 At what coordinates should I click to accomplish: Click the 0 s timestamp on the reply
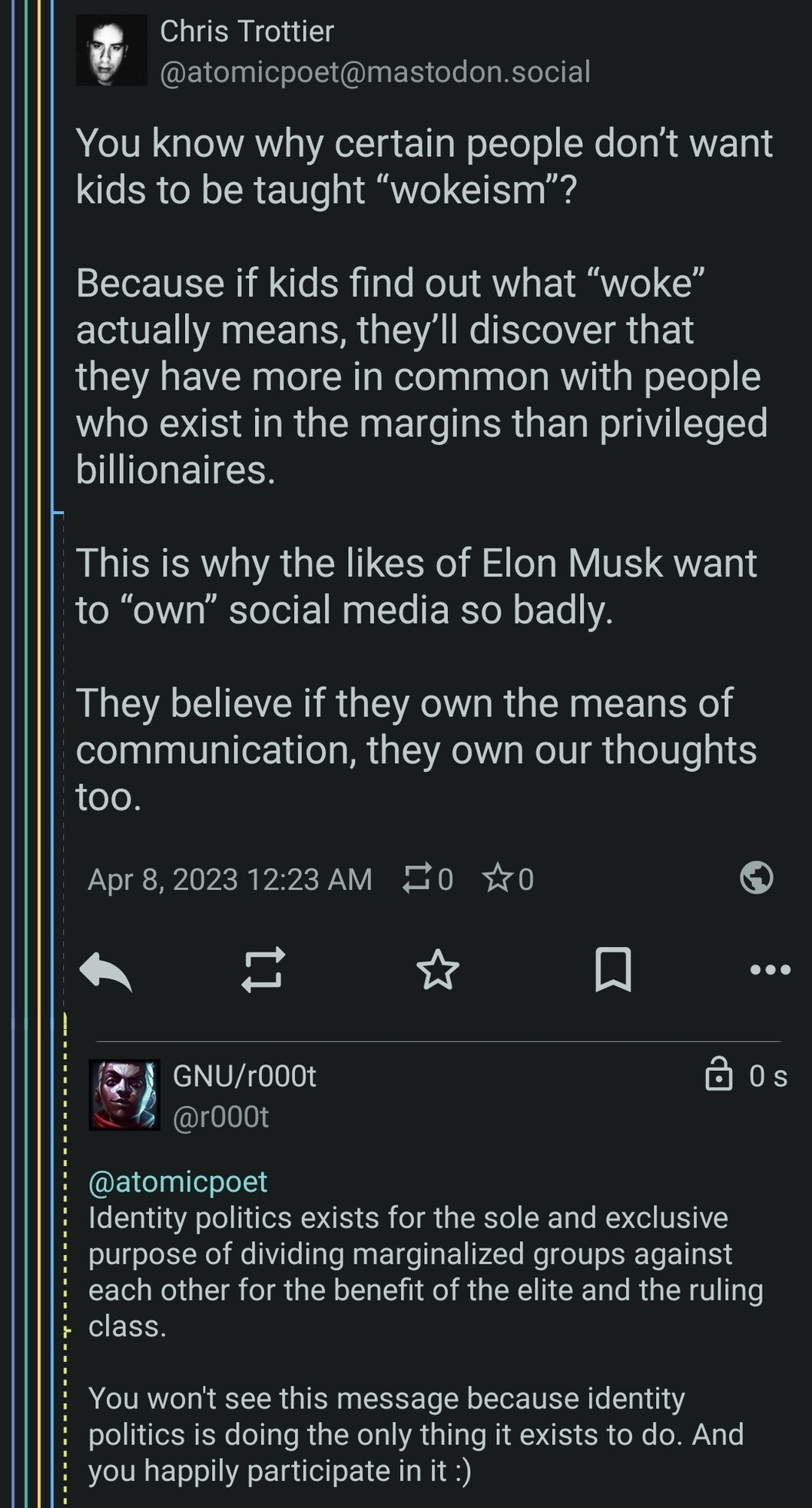[767, 1076]
